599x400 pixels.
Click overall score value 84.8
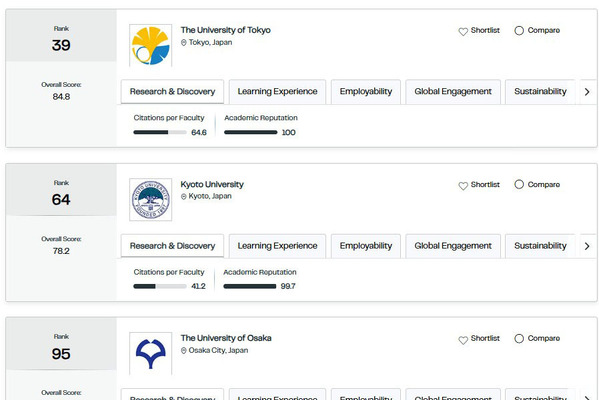coord(61,97)
